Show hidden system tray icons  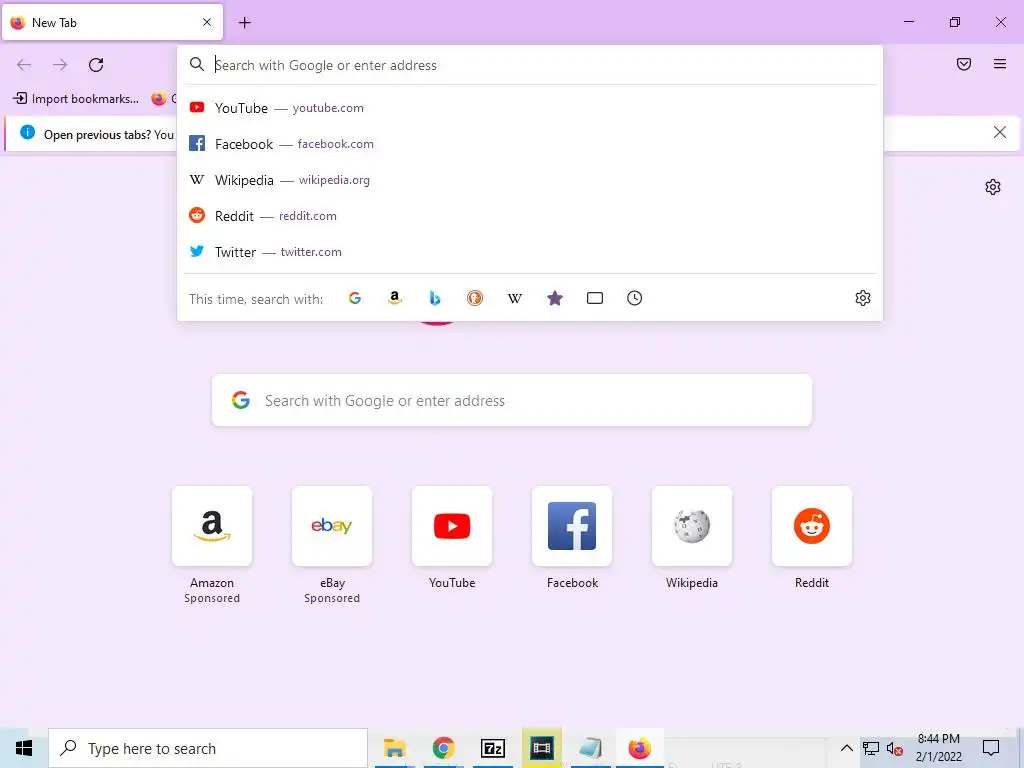coord(846,748)
